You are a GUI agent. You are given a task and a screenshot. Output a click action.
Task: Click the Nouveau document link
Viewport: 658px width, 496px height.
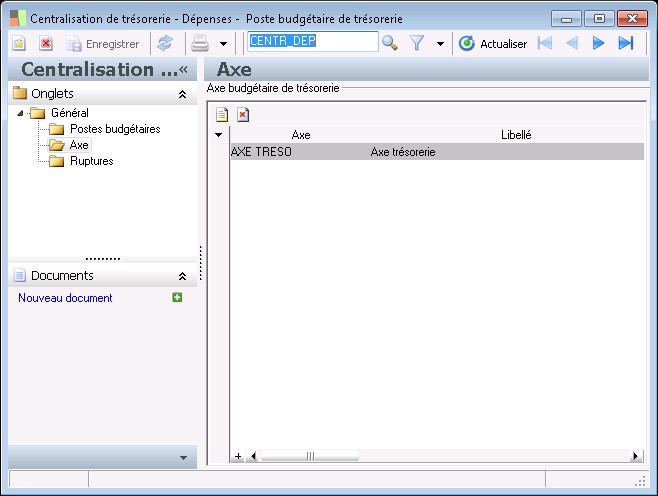(x=65, y=298)
